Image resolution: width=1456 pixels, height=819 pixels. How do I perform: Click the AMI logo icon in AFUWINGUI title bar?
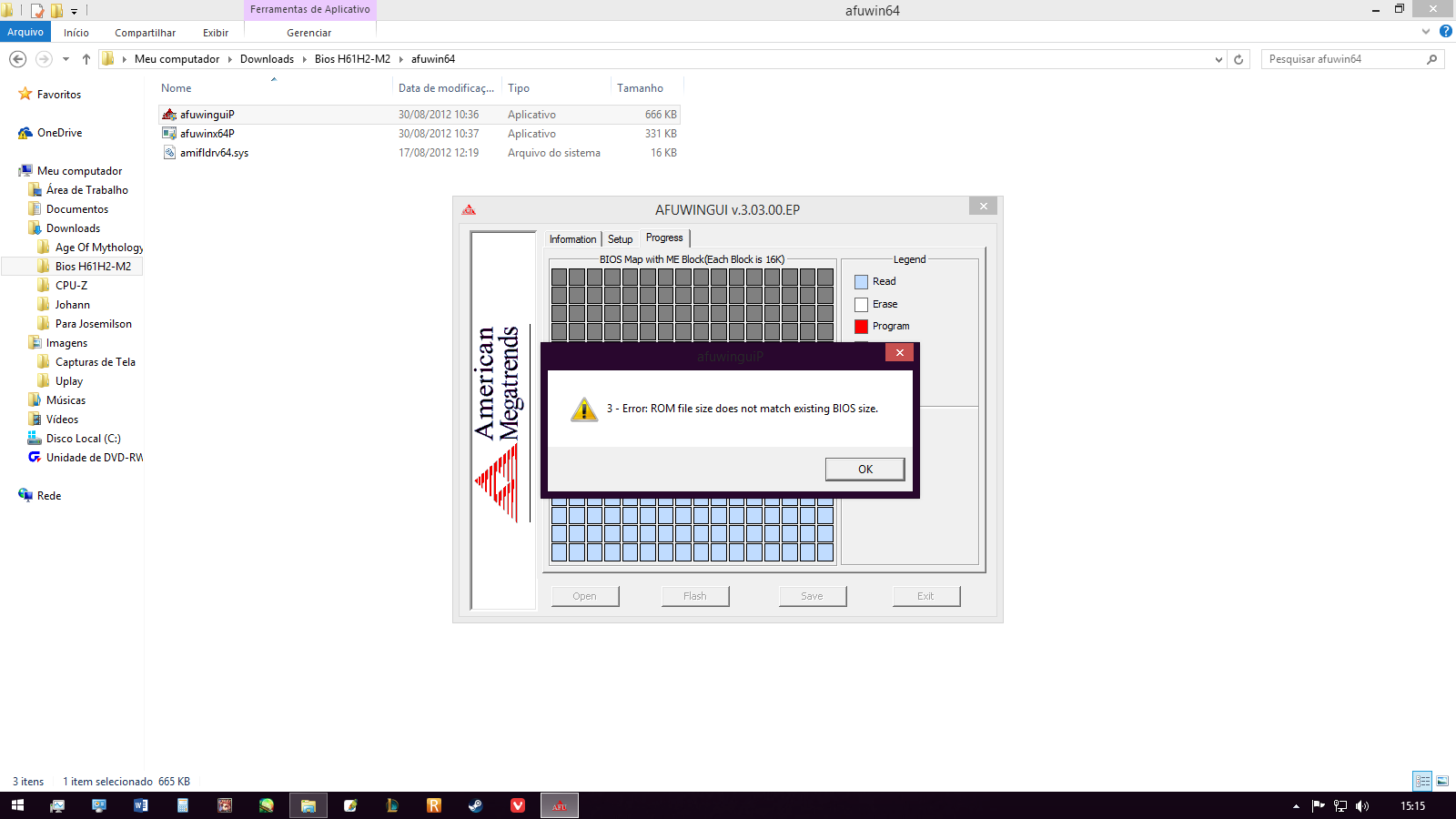coord(470,209)
